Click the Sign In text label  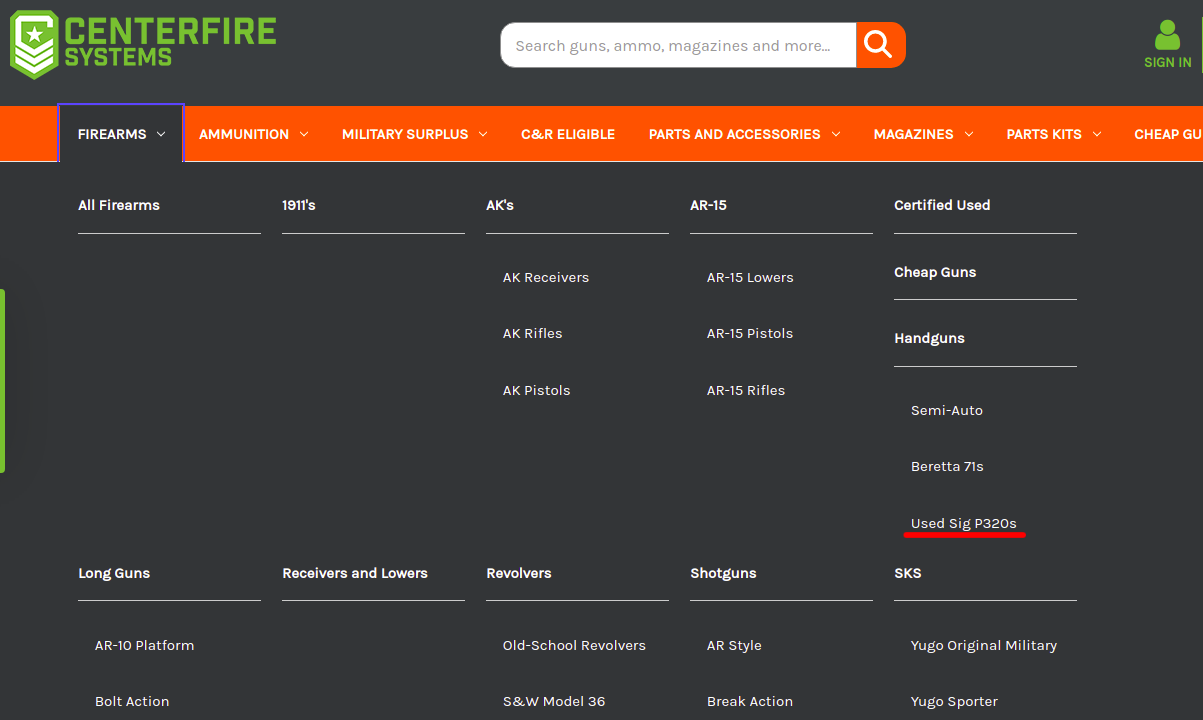pyautogui.click(x=1168, y=62)
